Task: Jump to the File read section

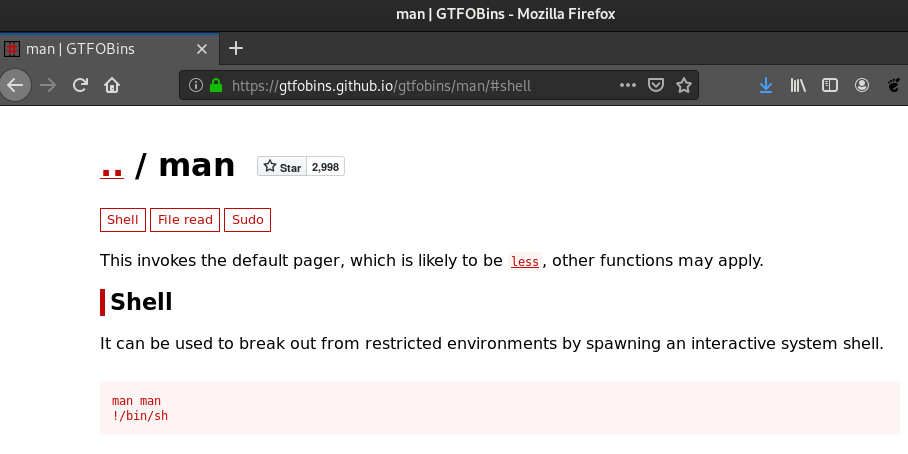Action: point(185,220)
